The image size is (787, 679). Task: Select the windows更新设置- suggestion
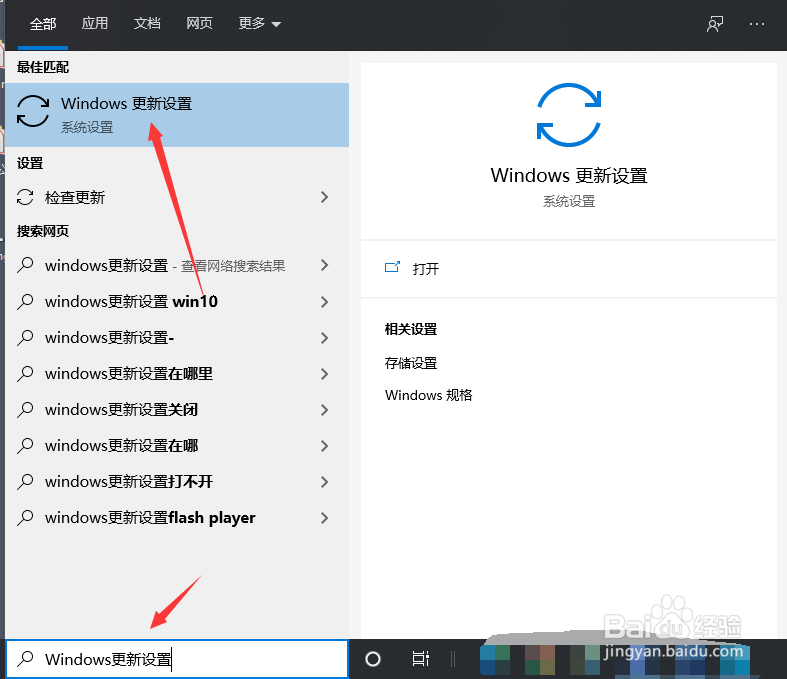(177, 338)
